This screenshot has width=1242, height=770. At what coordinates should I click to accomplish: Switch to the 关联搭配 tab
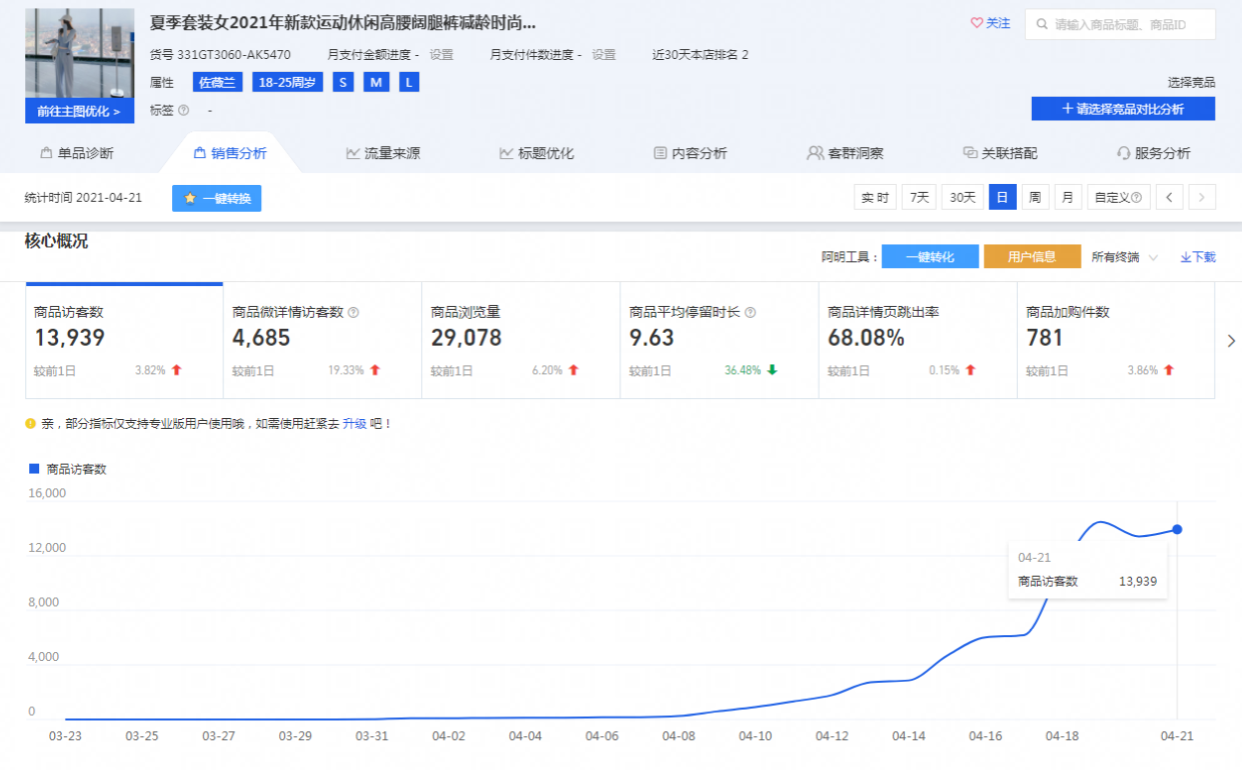[1000, 153]
